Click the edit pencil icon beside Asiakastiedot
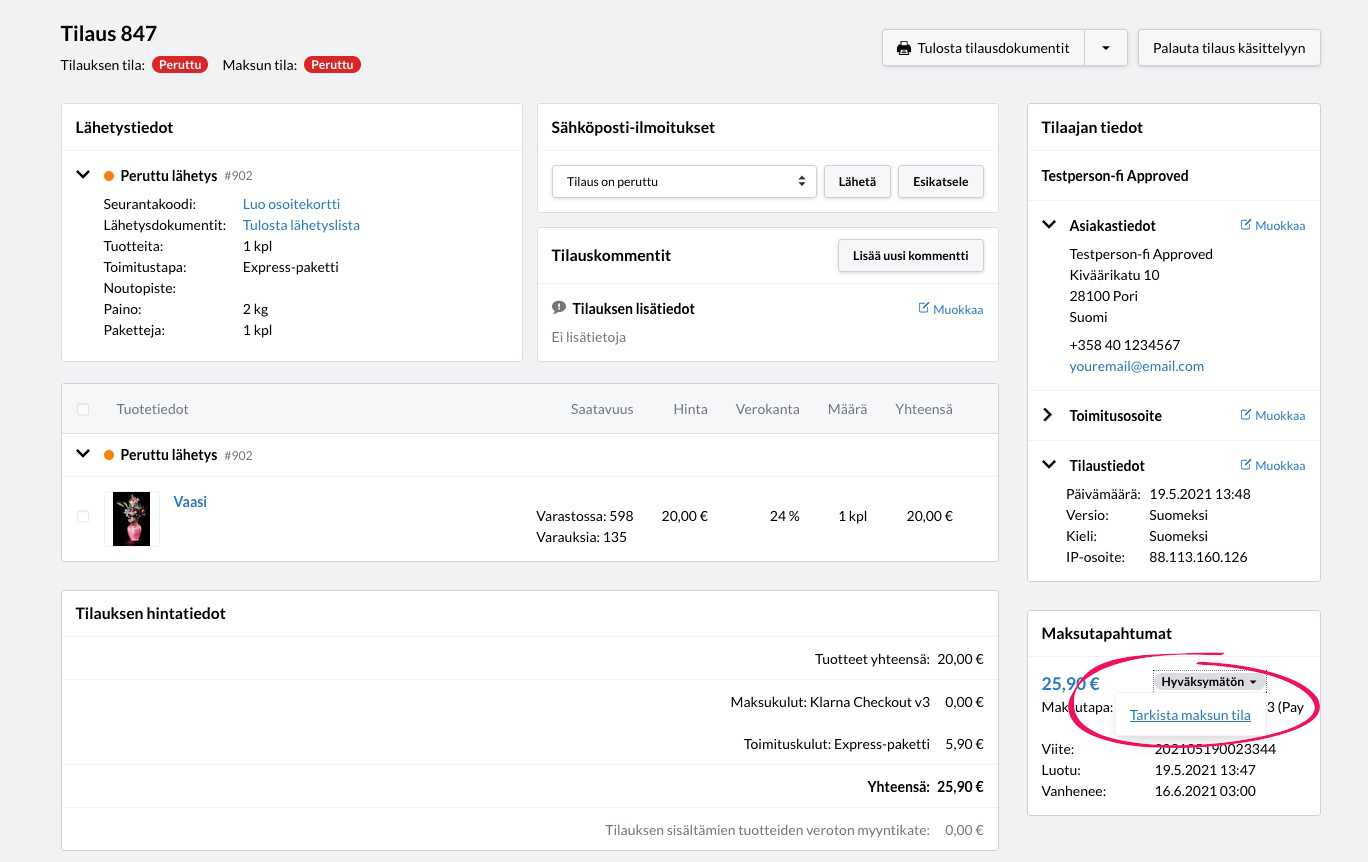 (1246, 225)
